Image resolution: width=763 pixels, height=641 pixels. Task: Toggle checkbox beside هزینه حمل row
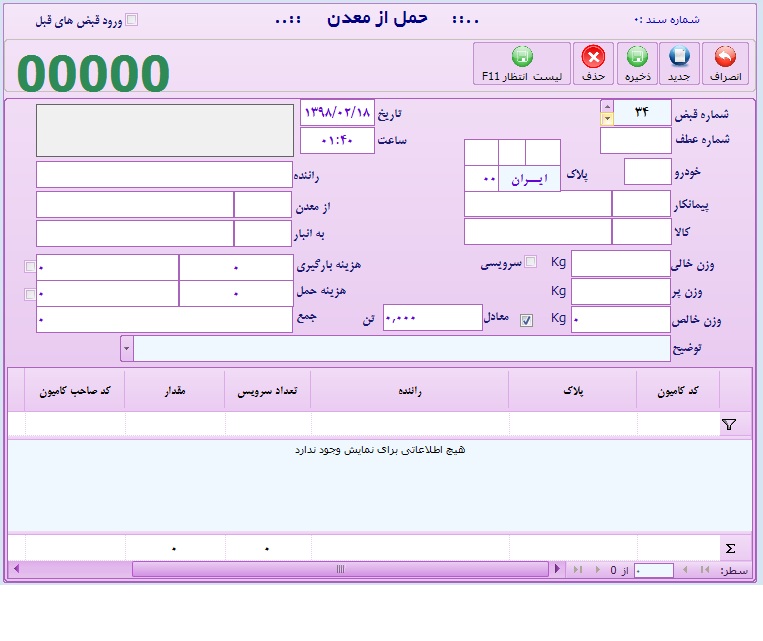[x=30, y=294]
